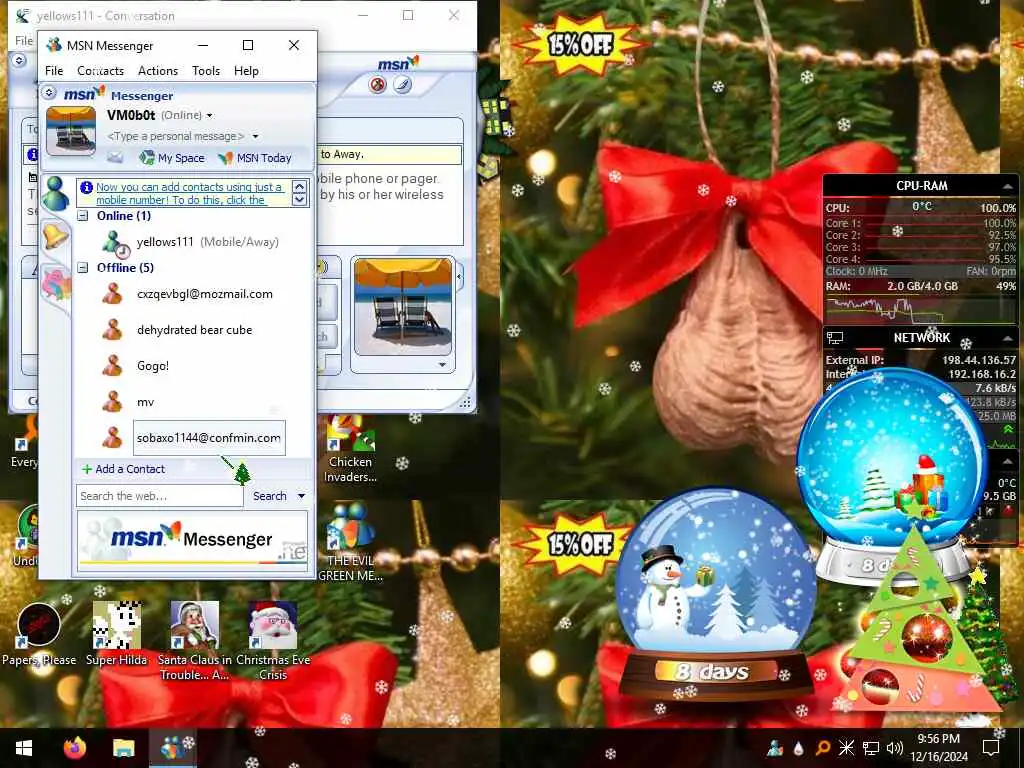Screen dimensions: 1024x768
Task: Open the volume speaker tray icon
Action: pyautogui.click(x=895, y=748)
